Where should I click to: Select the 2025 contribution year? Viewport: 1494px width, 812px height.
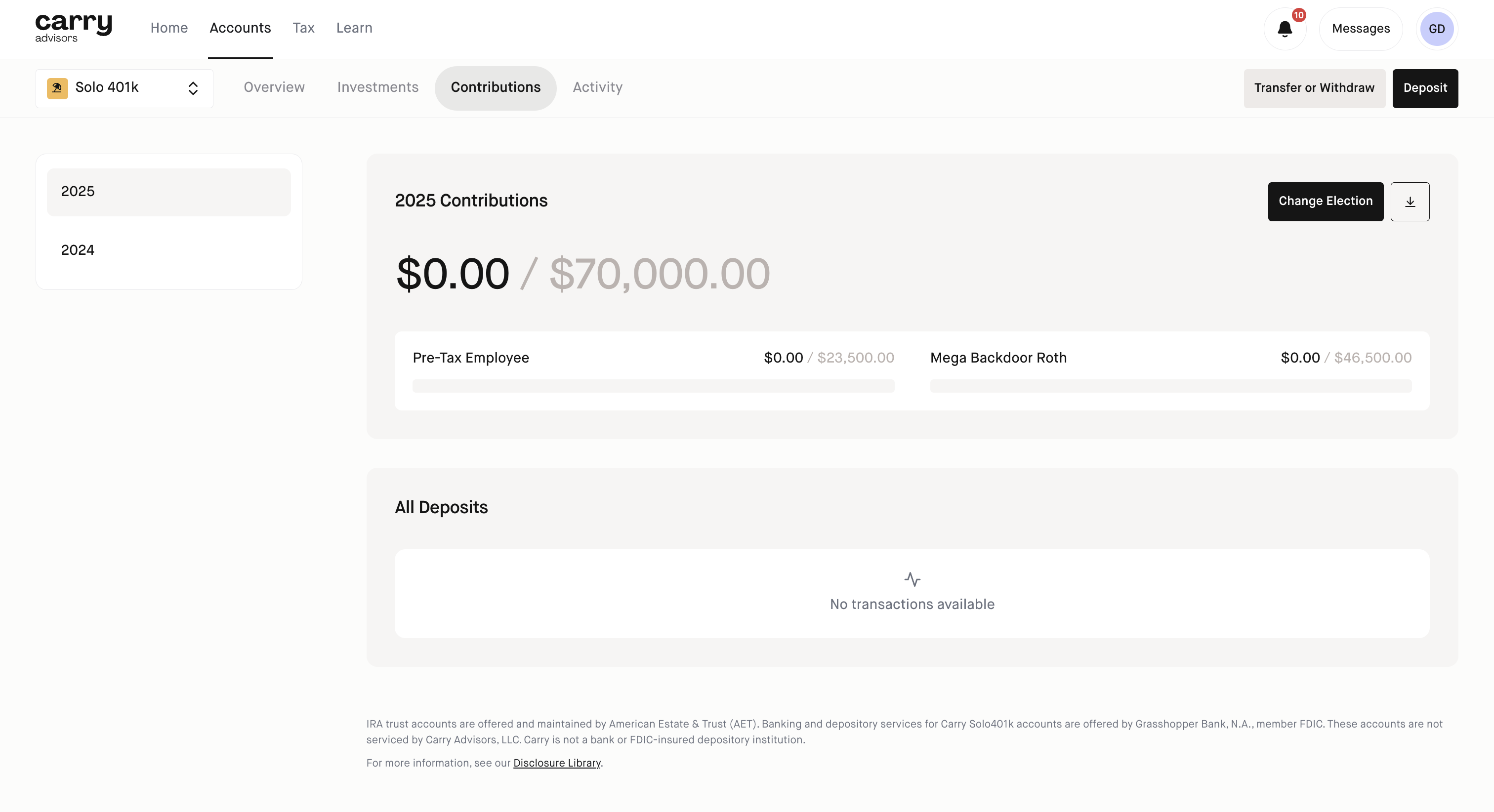(x=169, y=192)
